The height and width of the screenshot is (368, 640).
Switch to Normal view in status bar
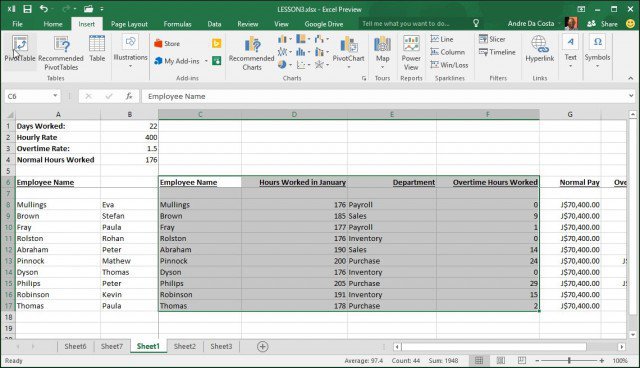(479, 361)
